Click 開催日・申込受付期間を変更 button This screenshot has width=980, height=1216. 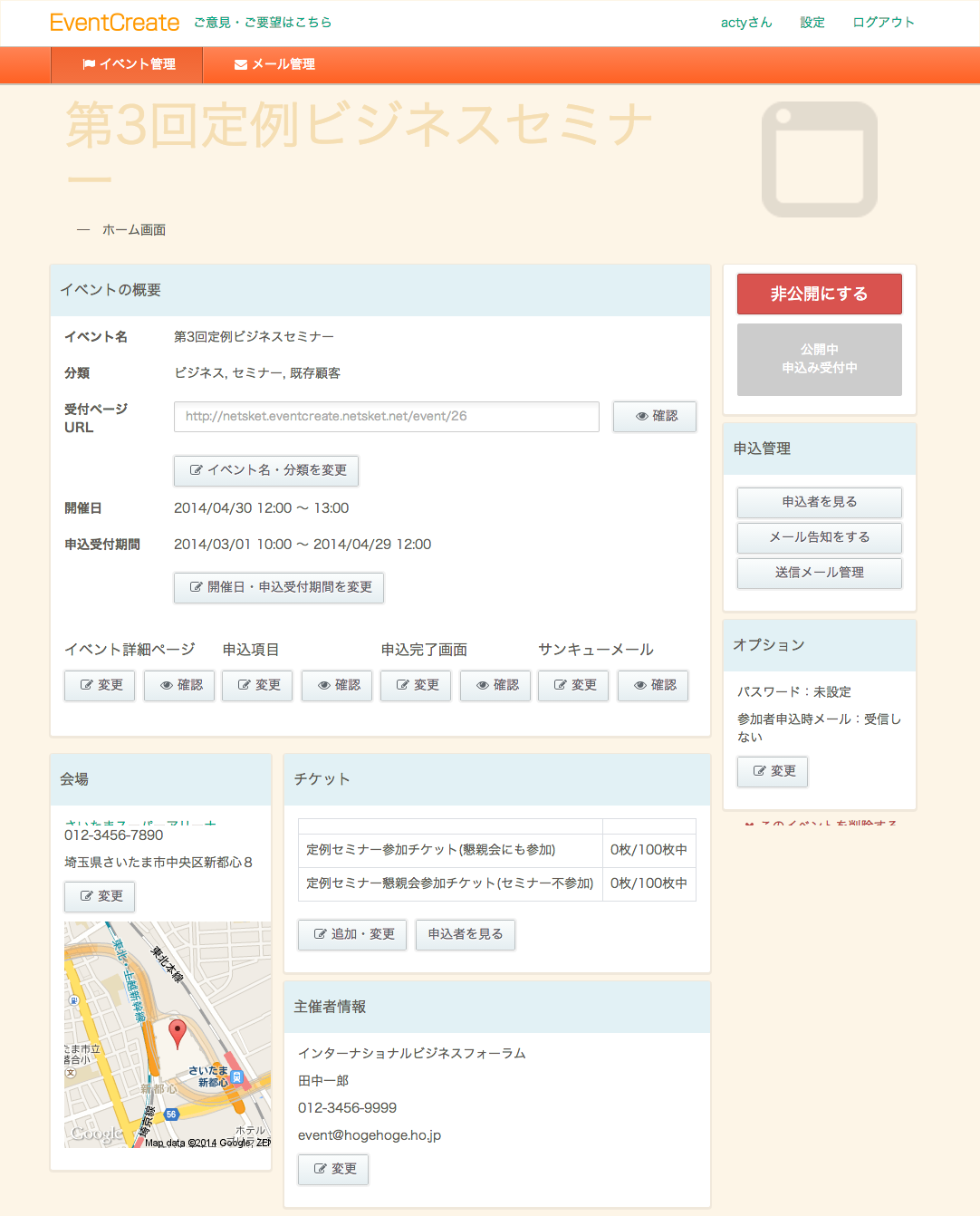(279, 588)
